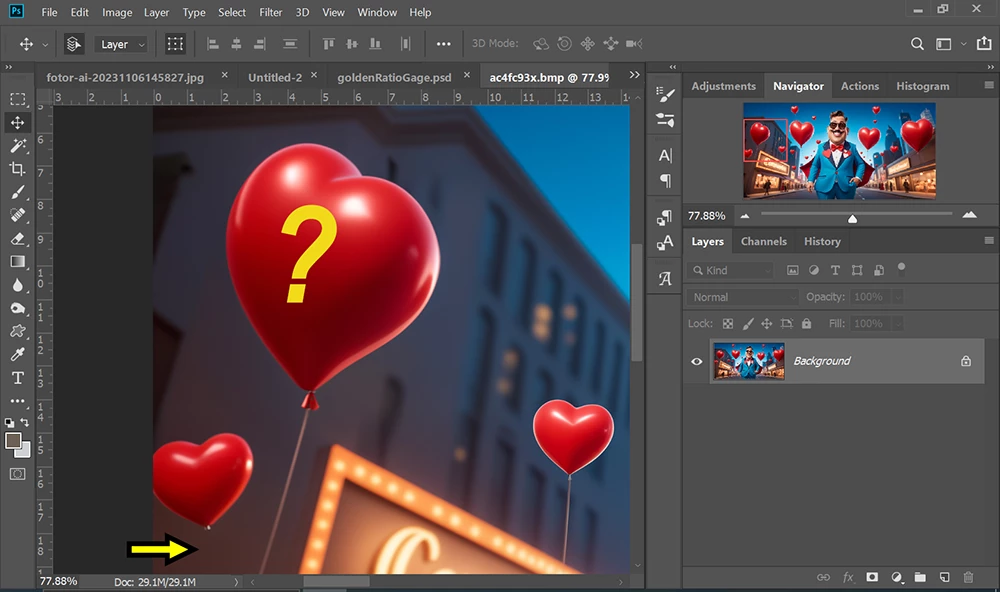1000x592 pixels.
Task: Switch to goldenRatioGage.psd tab
Action: click(x=394, y=77)
